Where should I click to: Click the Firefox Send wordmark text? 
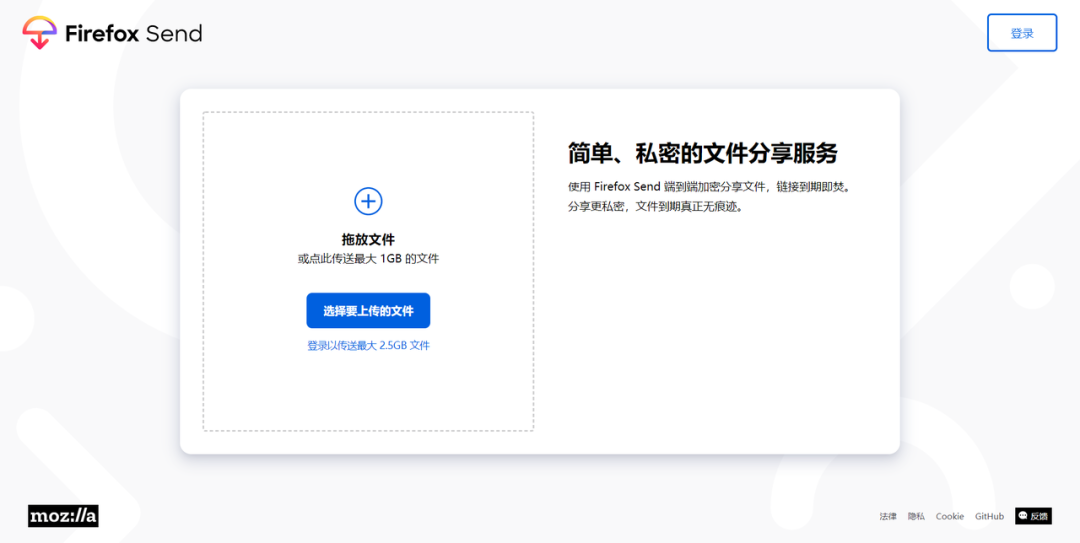point(134,33)
